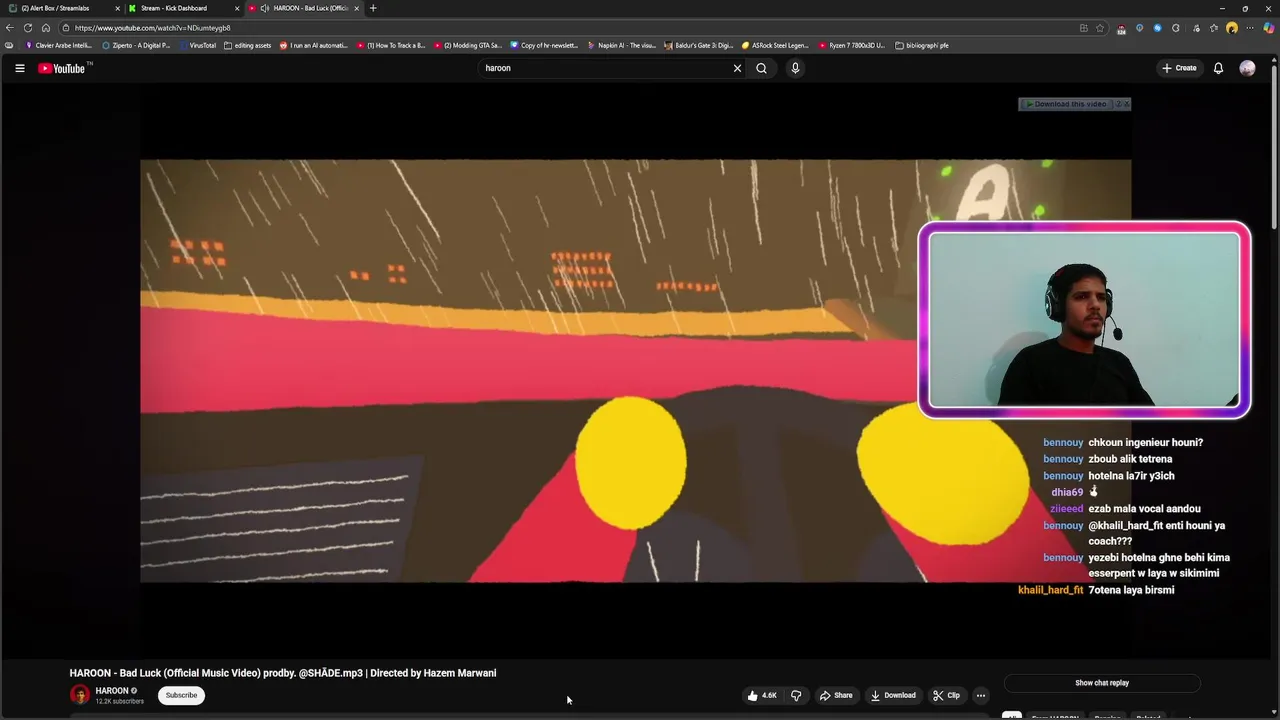Click the Download button under video

893,695
